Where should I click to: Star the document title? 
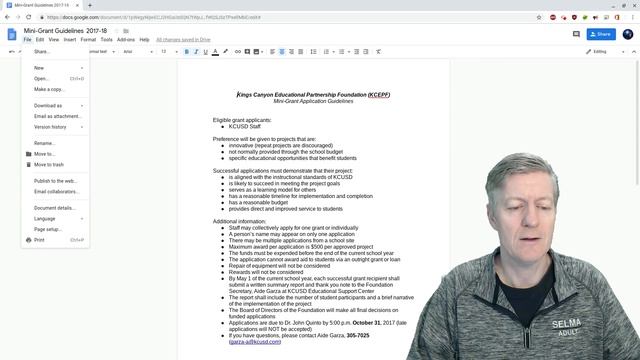coord(116,31)
